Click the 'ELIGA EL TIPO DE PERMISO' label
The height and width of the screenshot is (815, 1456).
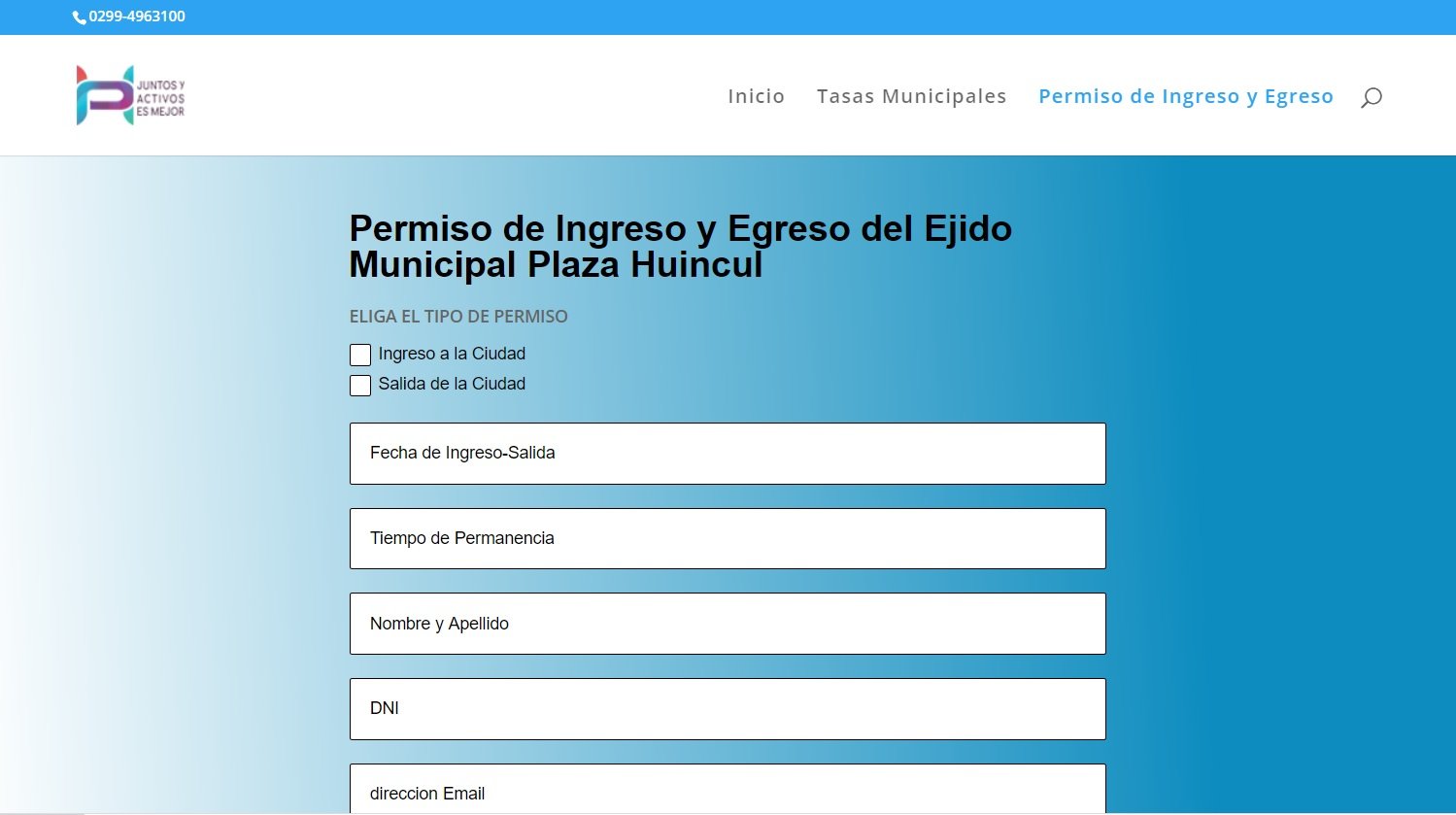(458, 317)
